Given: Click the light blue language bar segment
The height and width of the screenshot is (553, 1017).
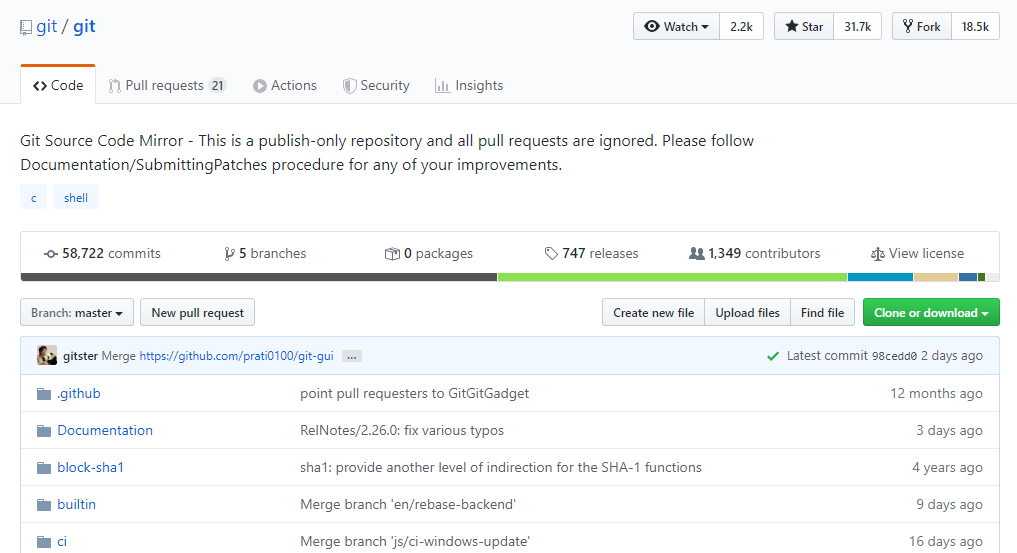Looking at the screenshot, I should click(x=880, y=277).
